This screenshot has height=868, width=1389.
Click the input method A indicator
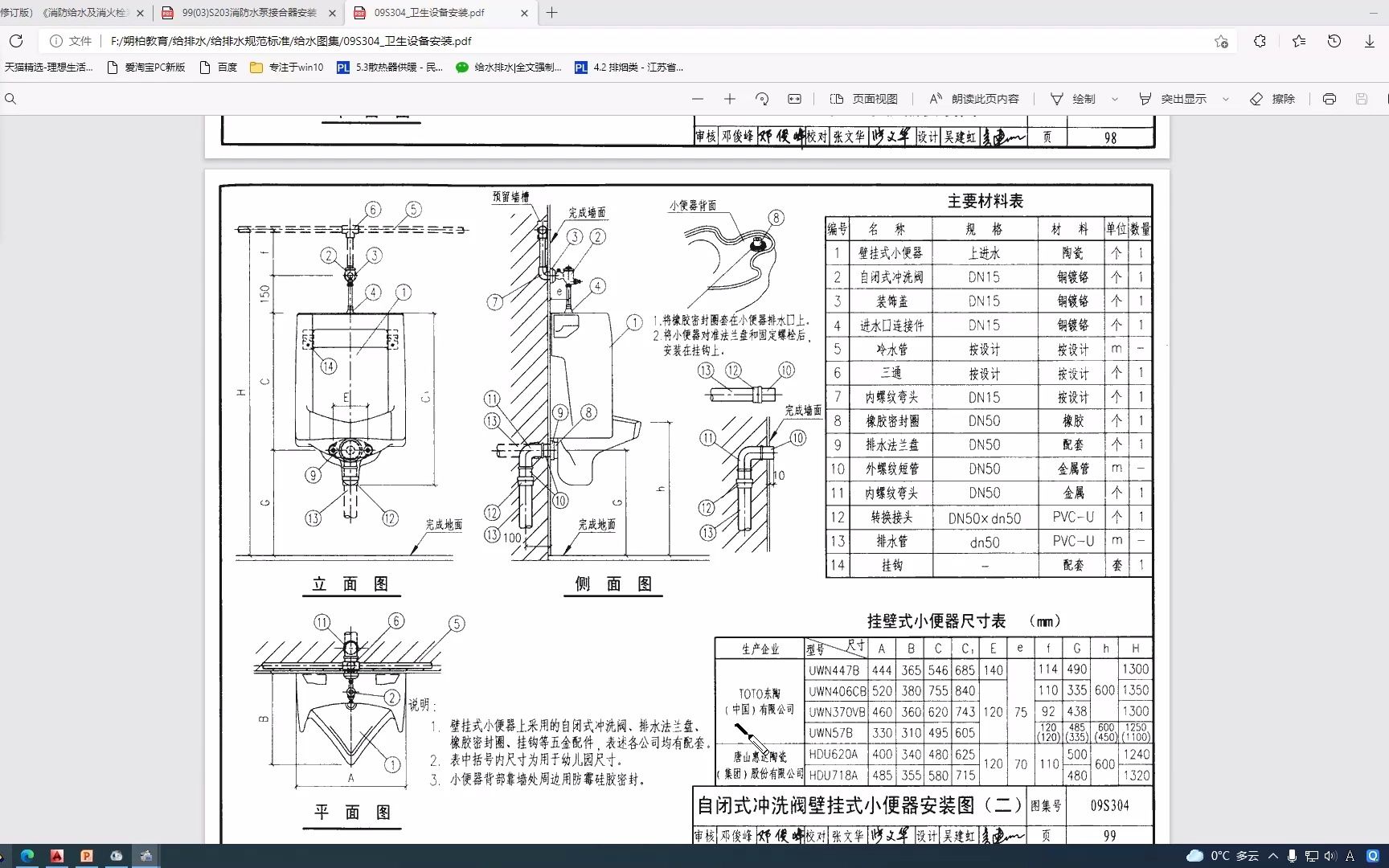tap(1350, 856)
